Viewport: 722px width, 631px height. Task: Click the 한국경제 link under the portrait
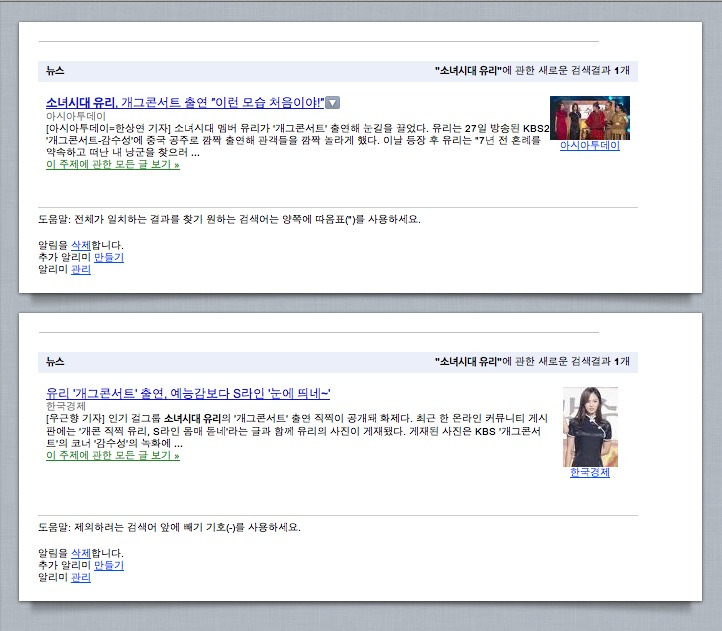[x=590, y=473]
